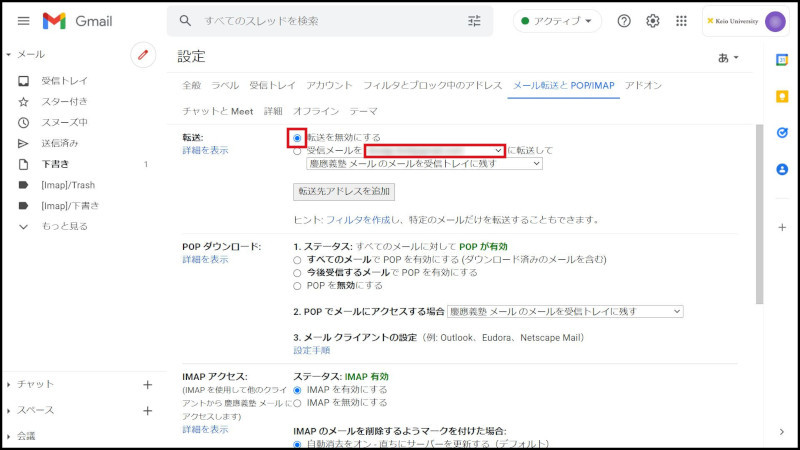Viewport: 800px width, 450px height.
Task: Open search filter options icon
Action: tap(474, 21)
